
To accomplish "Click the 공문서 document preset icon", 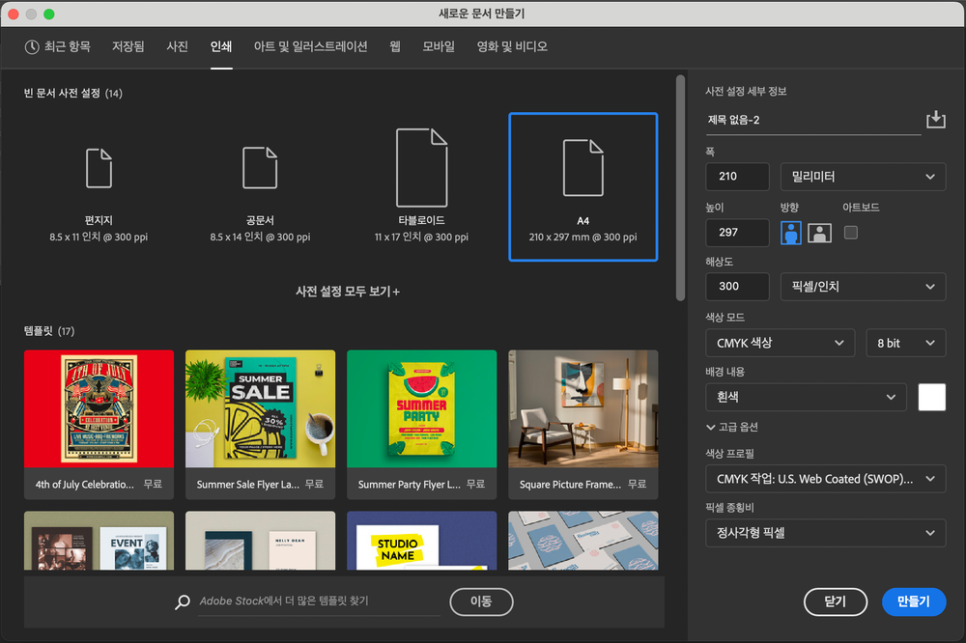I will pos(260,168).
